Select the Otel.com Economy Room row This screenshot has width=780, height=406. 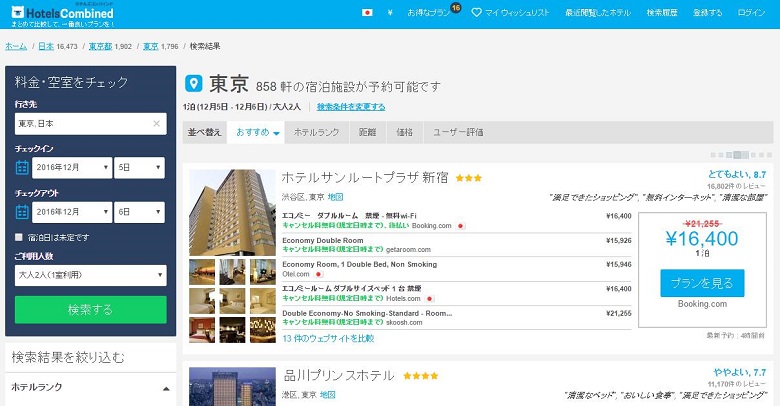tap(457, 269)
